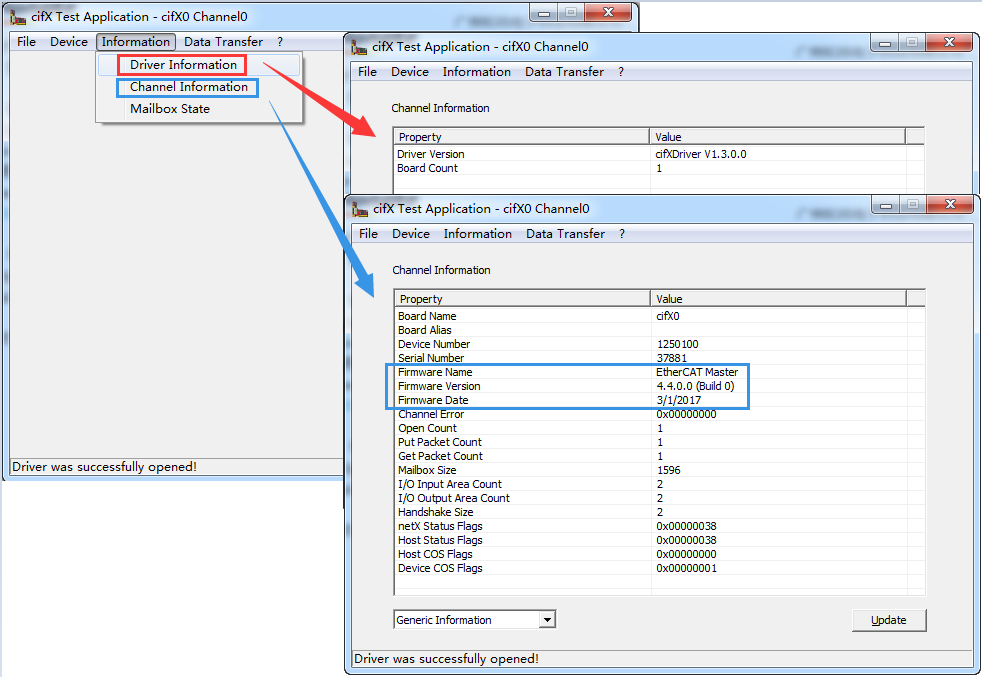The height and width of the screenshot is (677, 982).
Task: Open Device menu in front window
Action: 411,234
